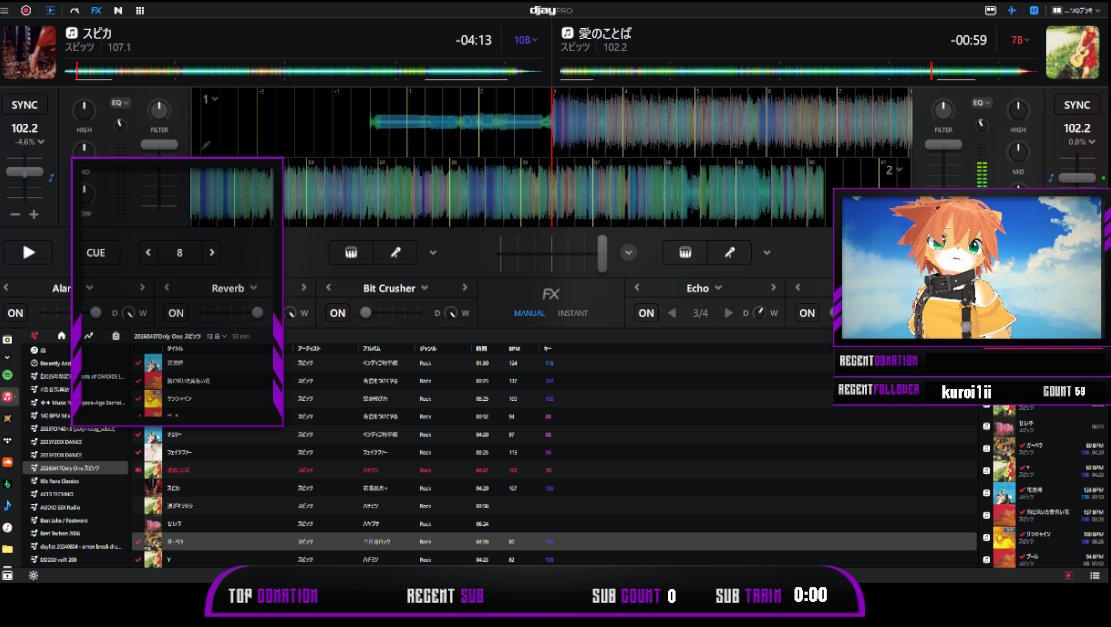
Task: Click the left deck FILTER knob
Action: [159, 110]
